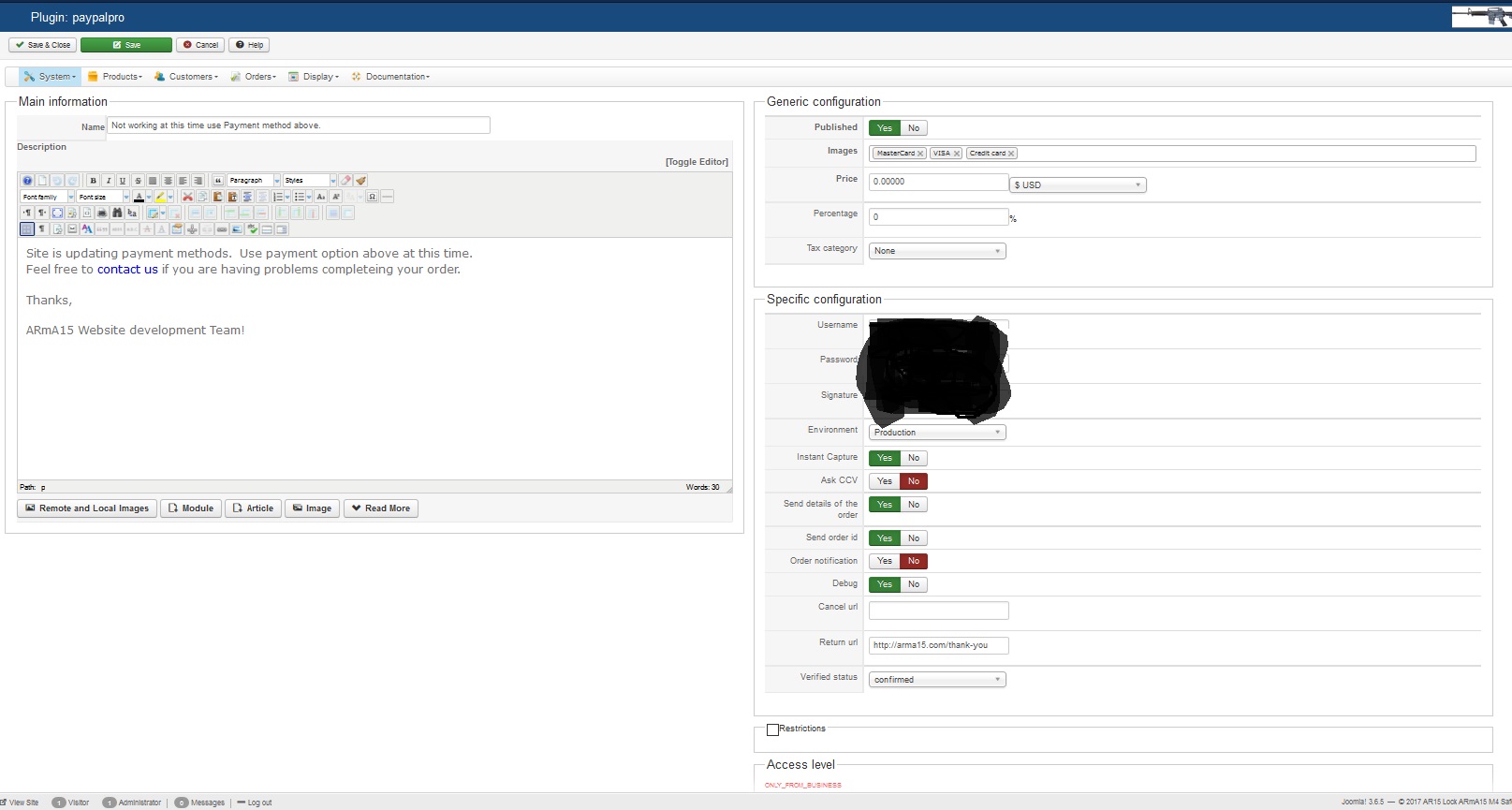Open the Styles dropdown
This screenshot has height=810, width=1512.
(x=310, y=181)
